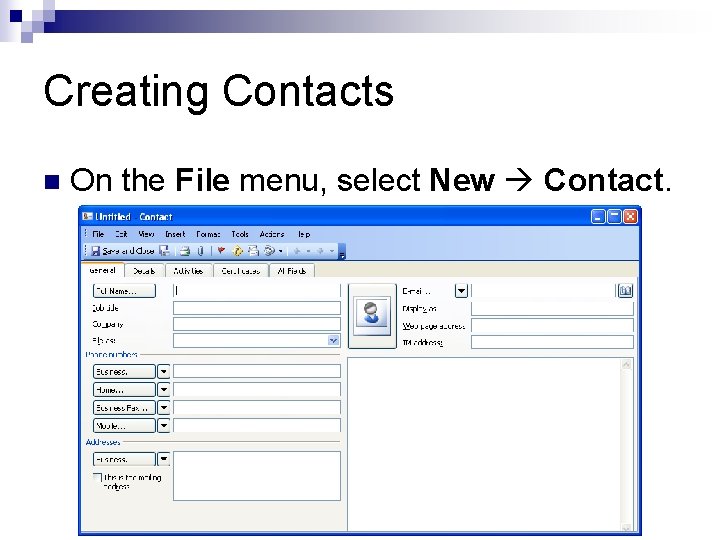Image resolution: width=720 pixels, height=540 pixels.
Task: Switch to the Details tab
Action: 144,271
